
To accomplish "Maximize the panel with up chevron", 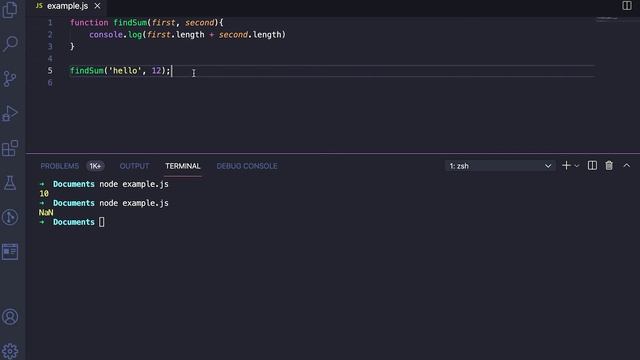I will point(627,166).
